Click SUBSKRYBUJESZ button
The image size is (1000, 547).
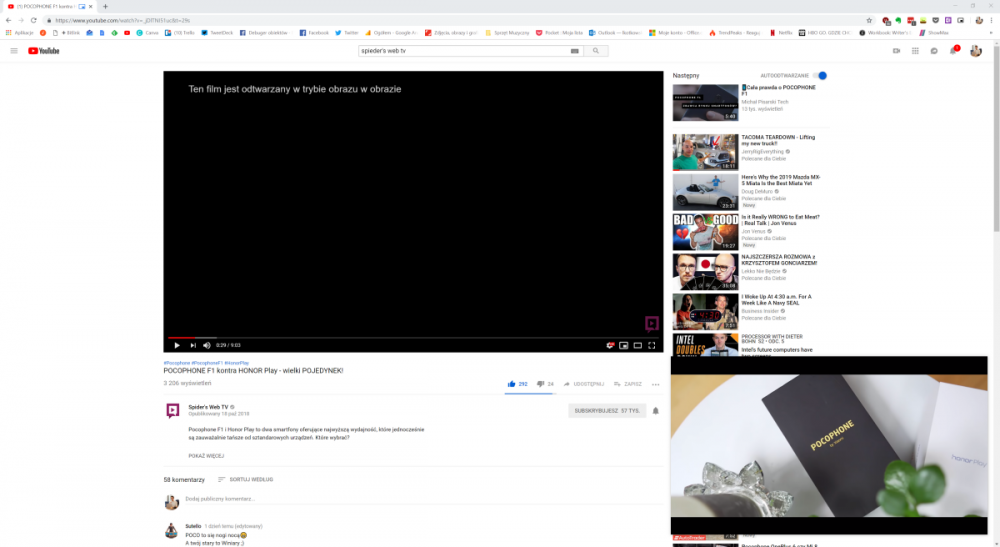(x=607, y=411)
